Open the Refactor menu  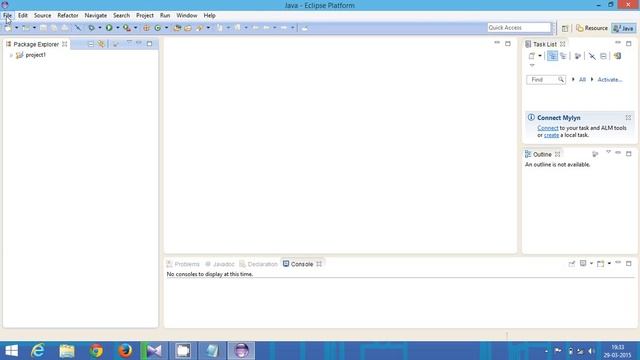click(x=68, y=16)
